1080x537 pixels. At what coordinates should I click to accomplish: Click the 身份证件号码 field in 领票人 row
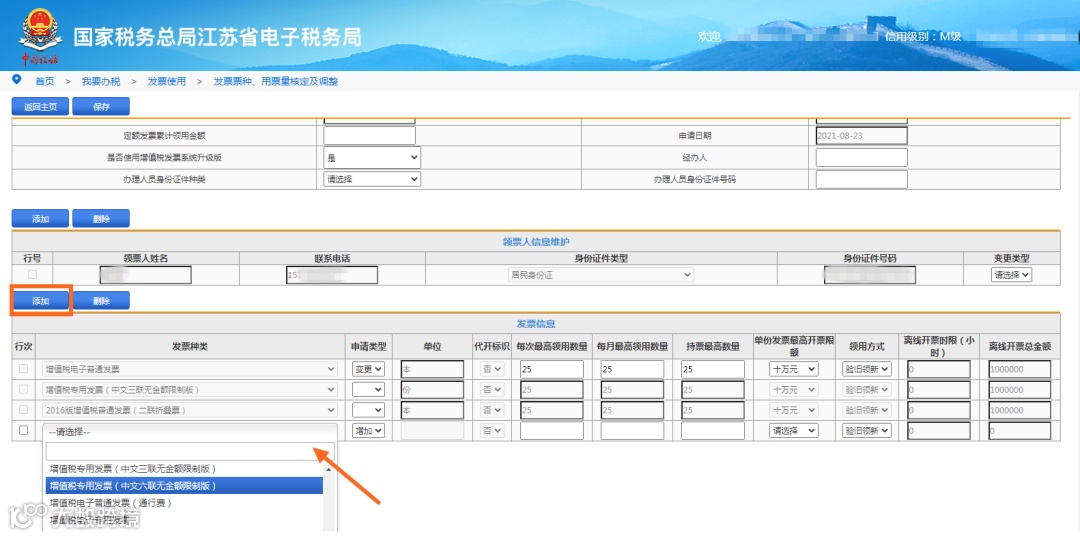(x=869, y=275)
